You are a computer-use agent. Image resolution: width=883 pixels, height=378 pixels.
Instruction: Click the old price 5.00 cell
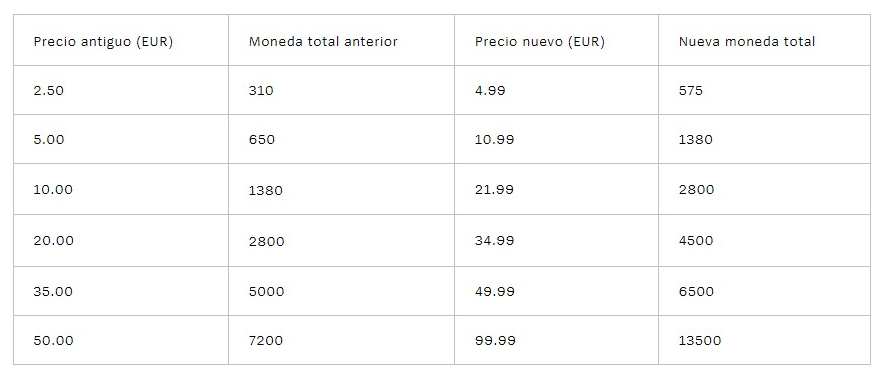[121, 139]
